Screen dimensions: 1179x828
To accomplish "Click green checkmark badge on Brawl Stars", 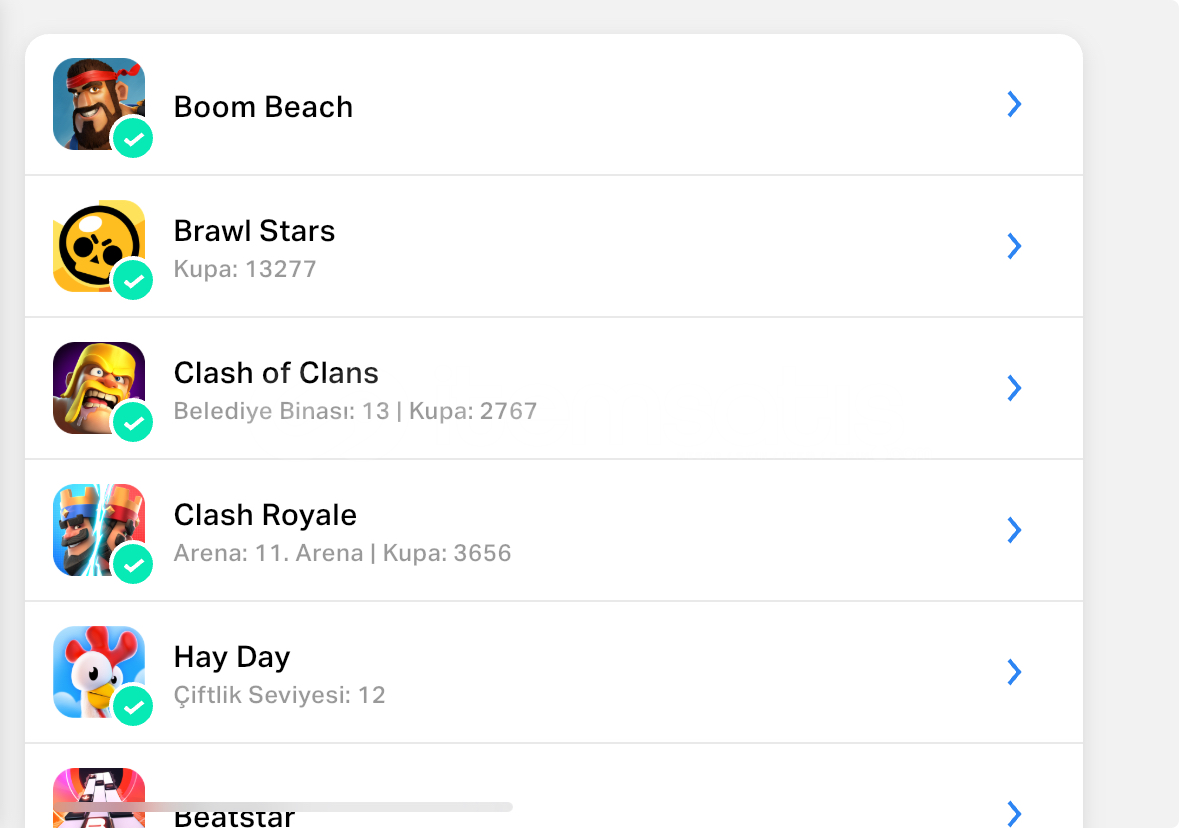I will 133,281.
